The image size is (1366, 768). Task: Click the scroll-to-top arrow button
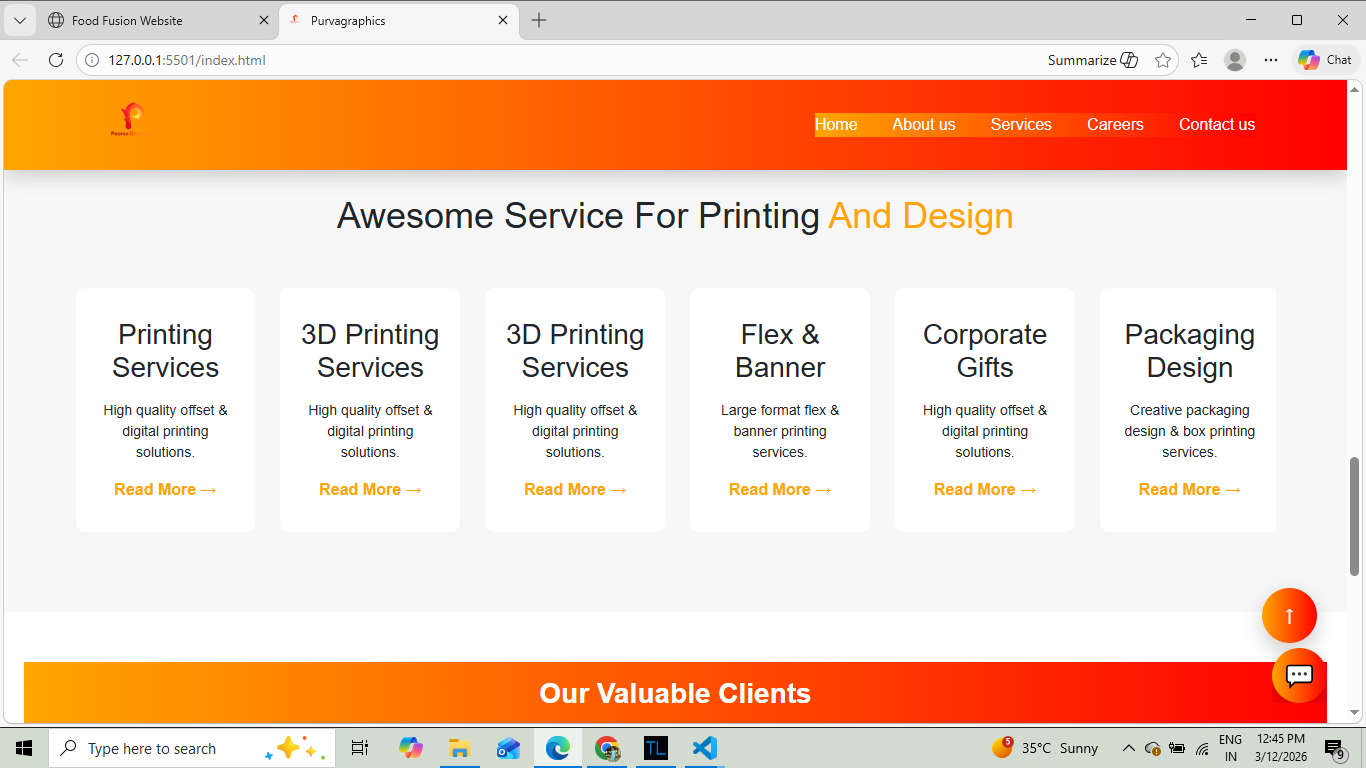(x=1289, y=616)
